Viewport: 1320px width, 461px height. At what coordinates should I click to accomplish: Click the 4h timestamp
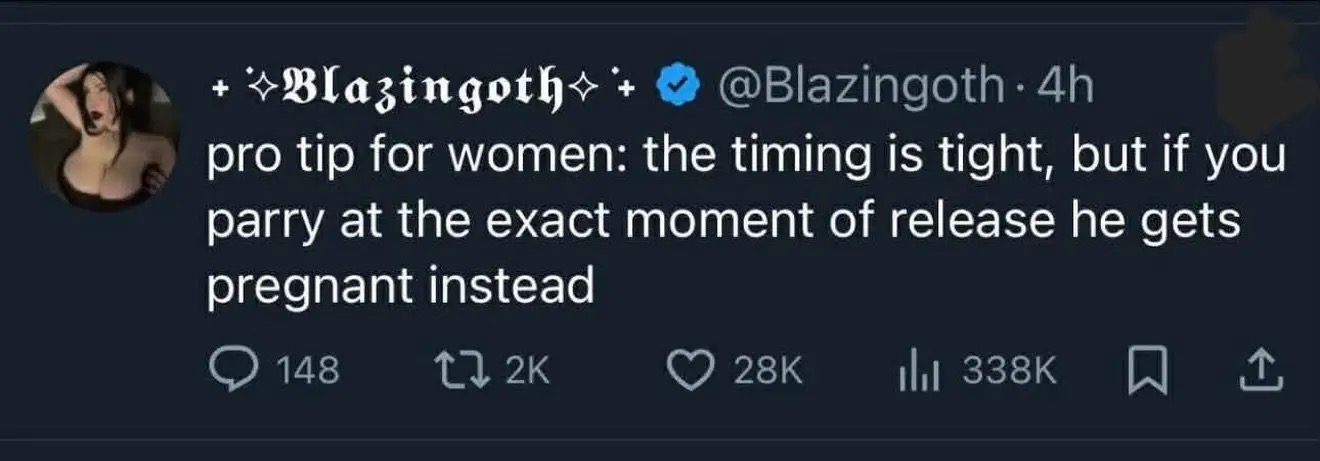[1065, 89]
